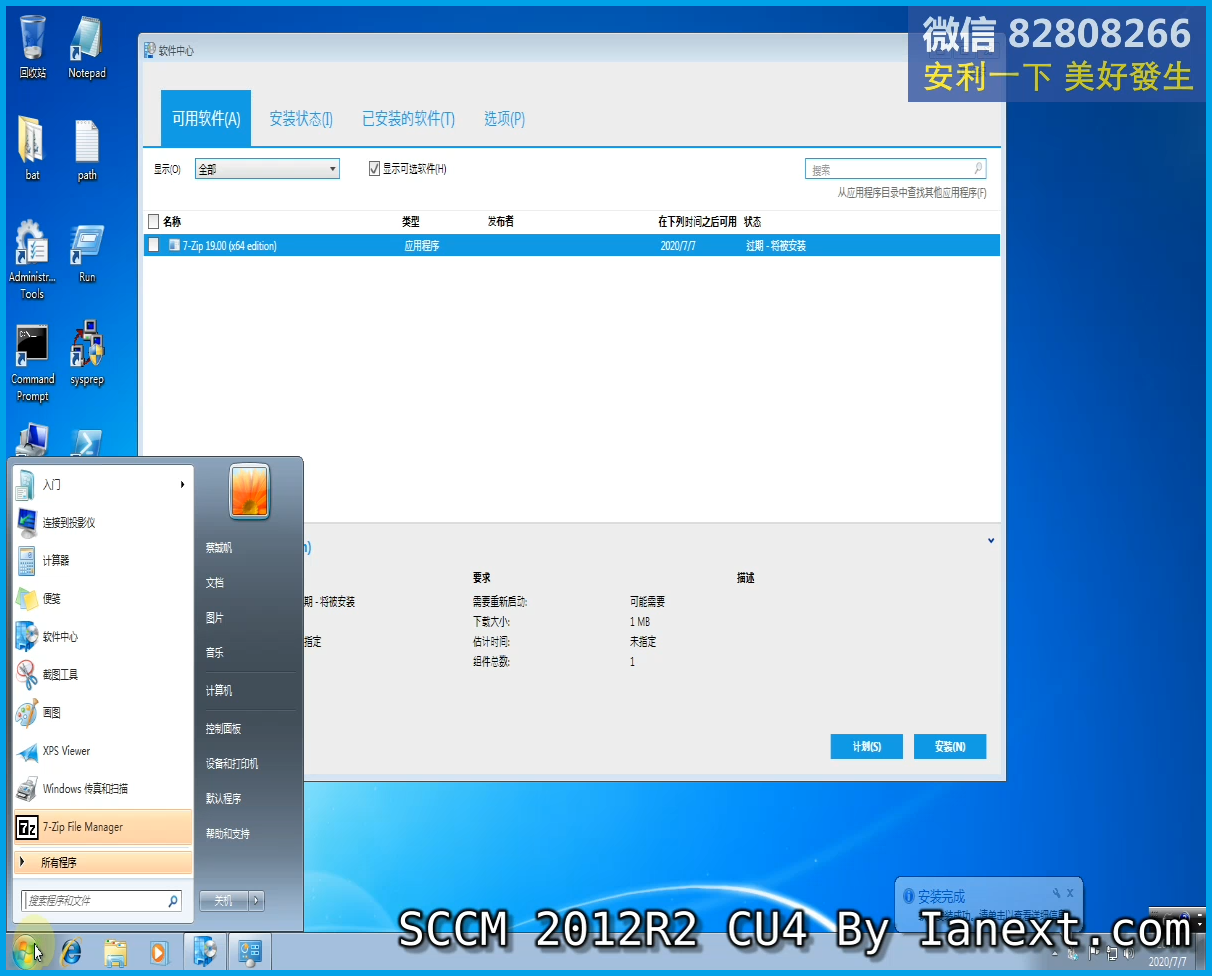Open the 已安装的软件(T) tab
Image resolution: width=1212 pixels, height=976 pixels.
click(x=408, y=119)
